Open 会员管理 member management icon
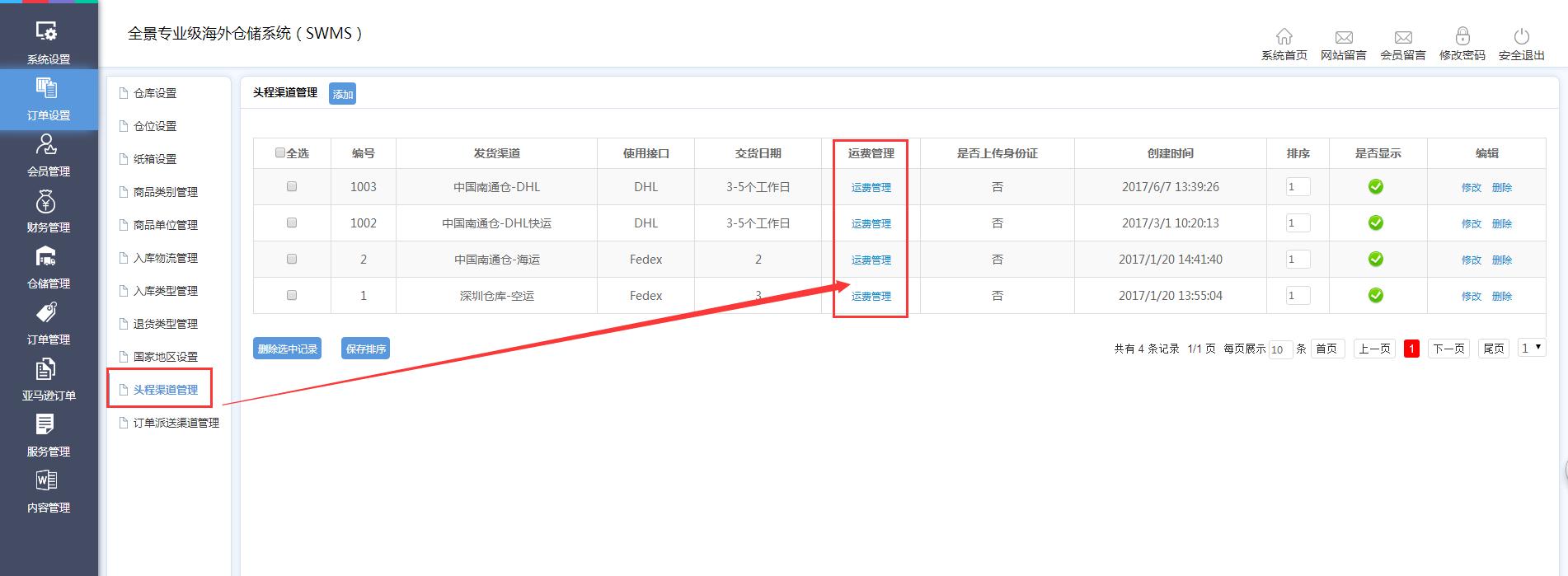Image resolution: width=1568 pixels, height=576 pixels. 47,146
